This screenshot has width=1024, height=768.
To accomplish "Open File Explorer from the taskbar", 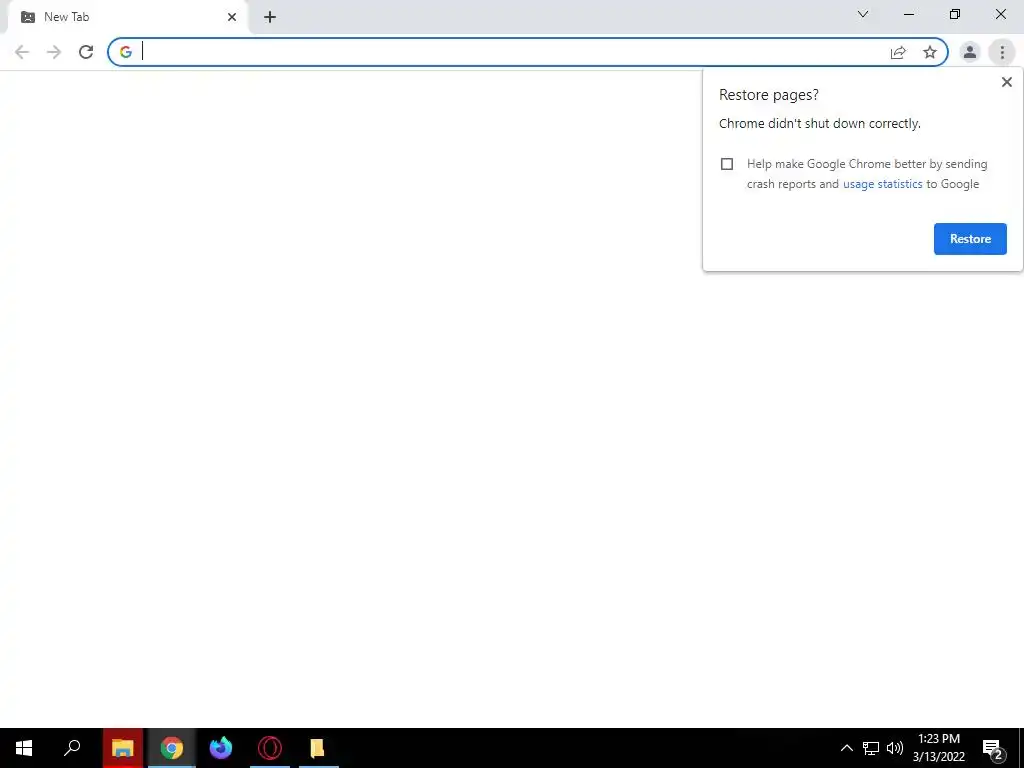I will point(123,748).
